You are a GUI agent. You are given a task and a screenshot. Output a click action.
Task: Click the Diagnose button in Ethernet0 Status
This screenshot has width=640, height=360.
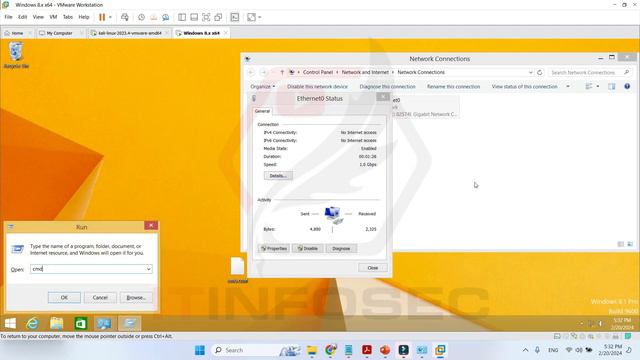(341, 249)
